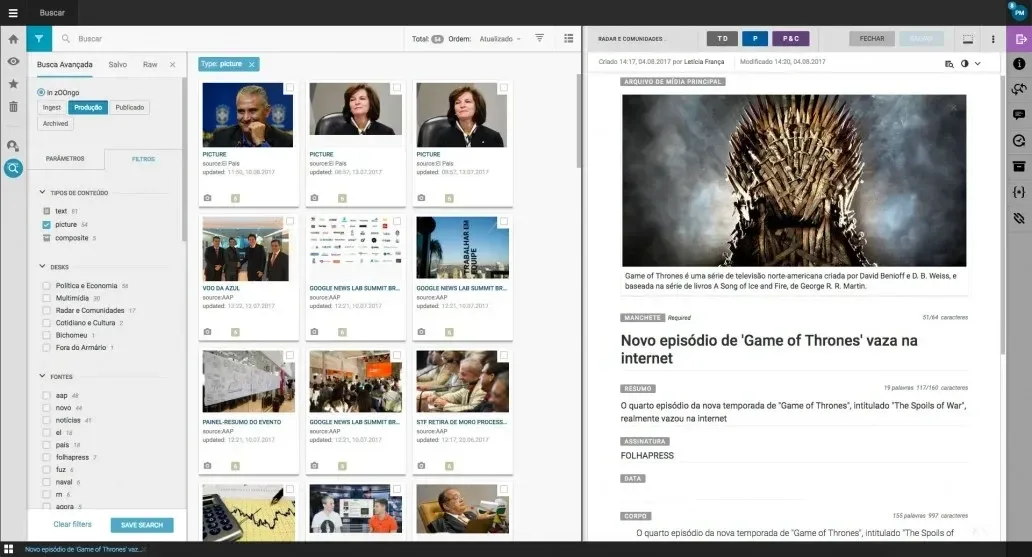Screen dimensions: 1032x557
Task: Open the comments panel icon
Action: coord(1019,115)
